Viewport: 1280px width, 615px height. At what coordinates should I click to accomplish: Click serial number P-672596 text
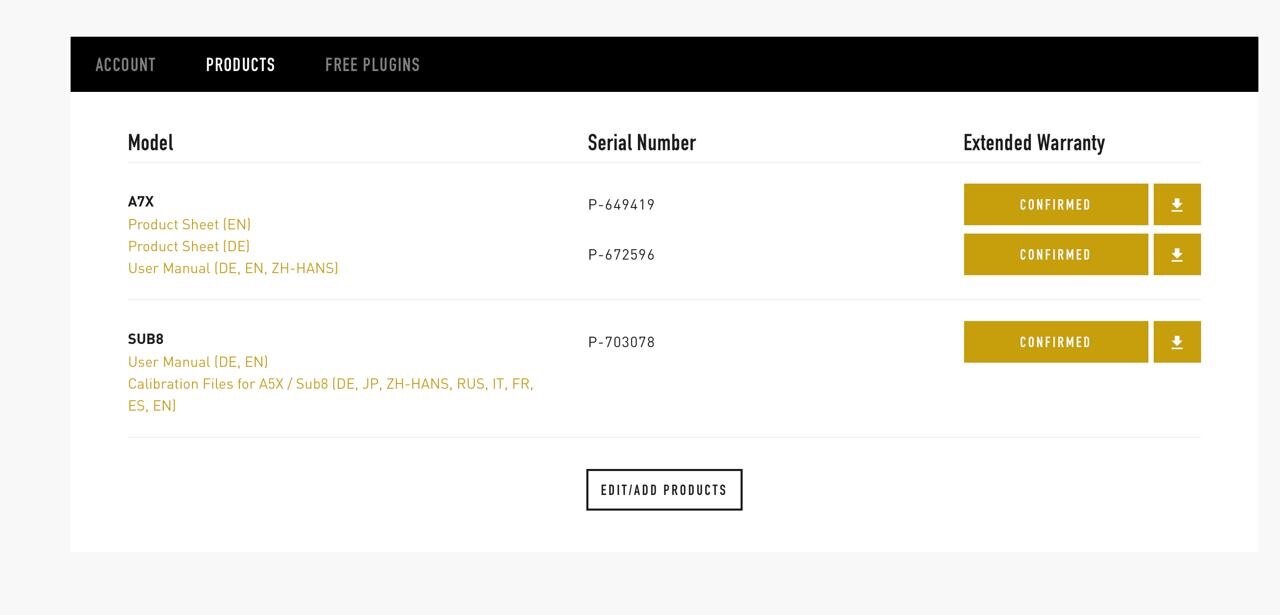(621, 255)
